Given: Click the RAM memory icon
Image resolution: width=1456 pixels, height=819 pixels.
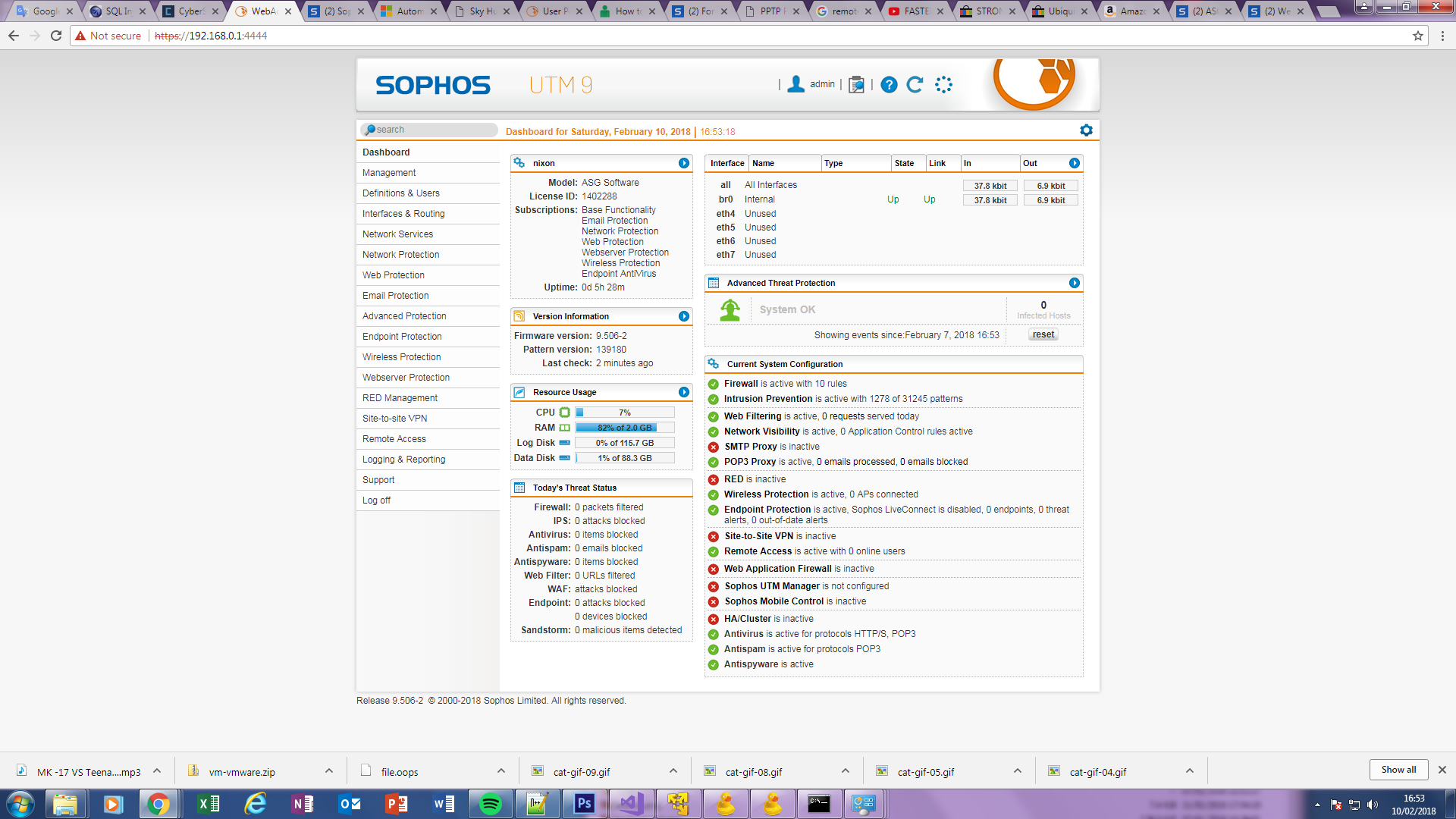Looking at the screenshot, I should [565, 428].
